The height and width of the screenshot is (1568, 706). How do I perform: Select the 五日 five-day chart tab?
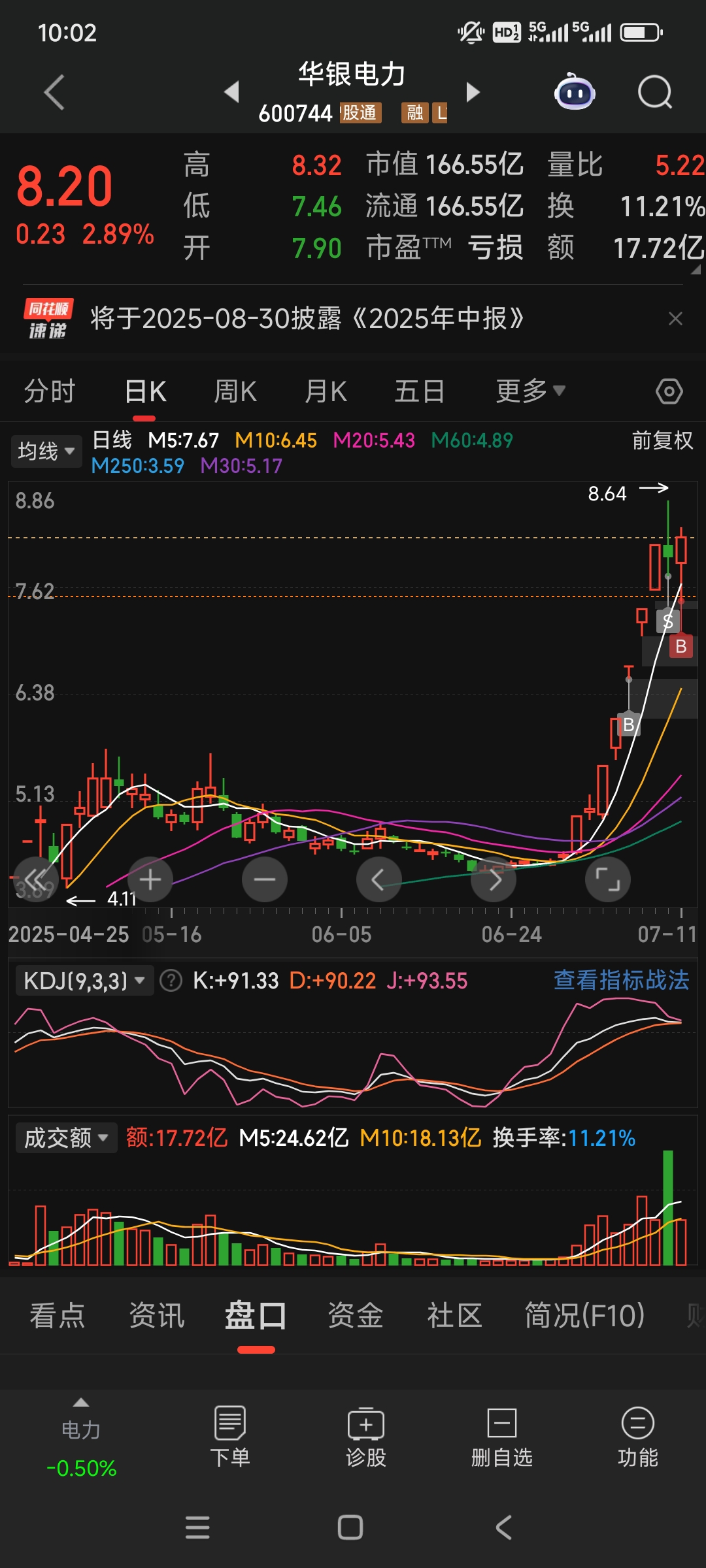click(x=420, y=391)
